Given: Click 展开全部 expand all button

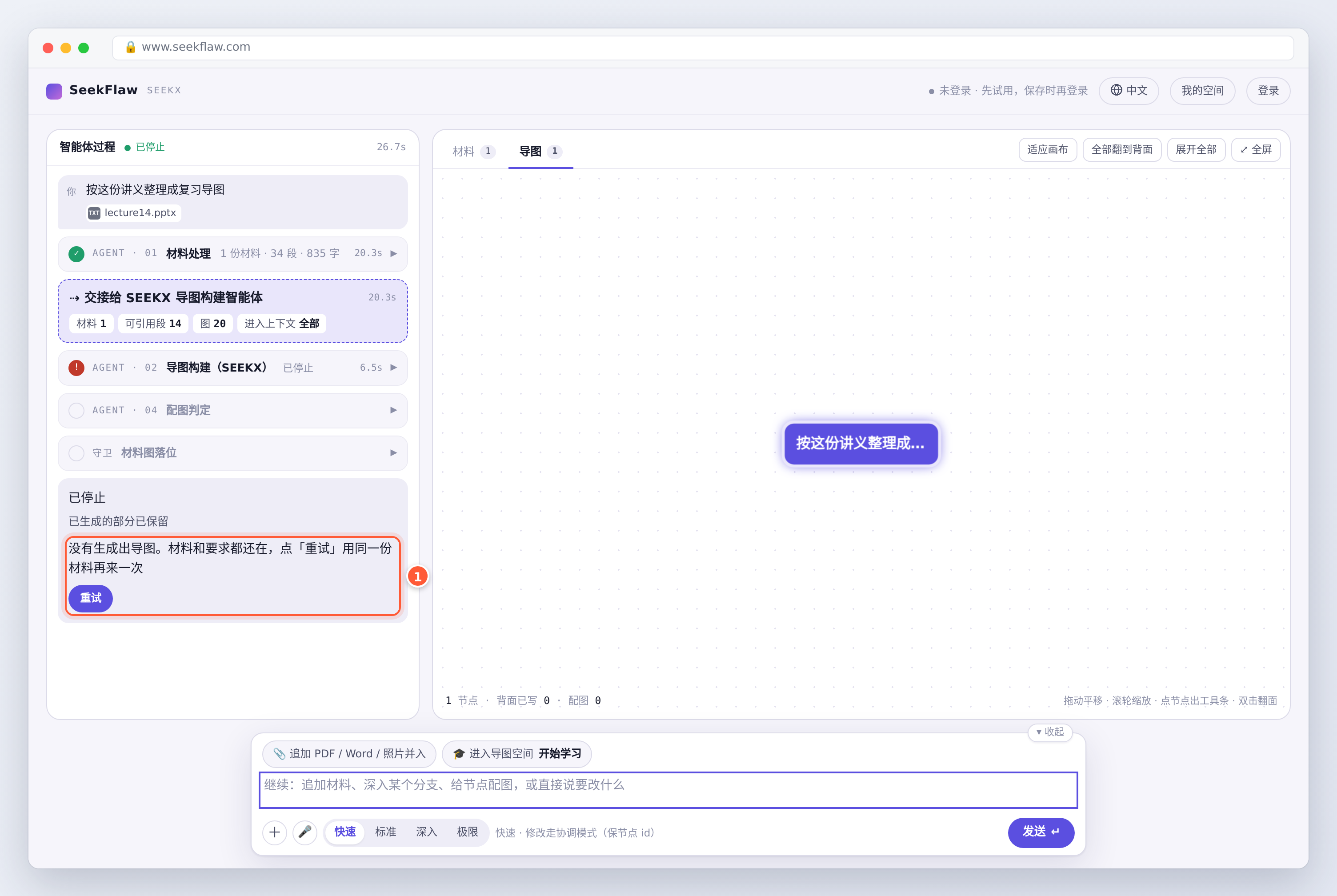Looking at the screenshot, I should (x=1196, y=150).
